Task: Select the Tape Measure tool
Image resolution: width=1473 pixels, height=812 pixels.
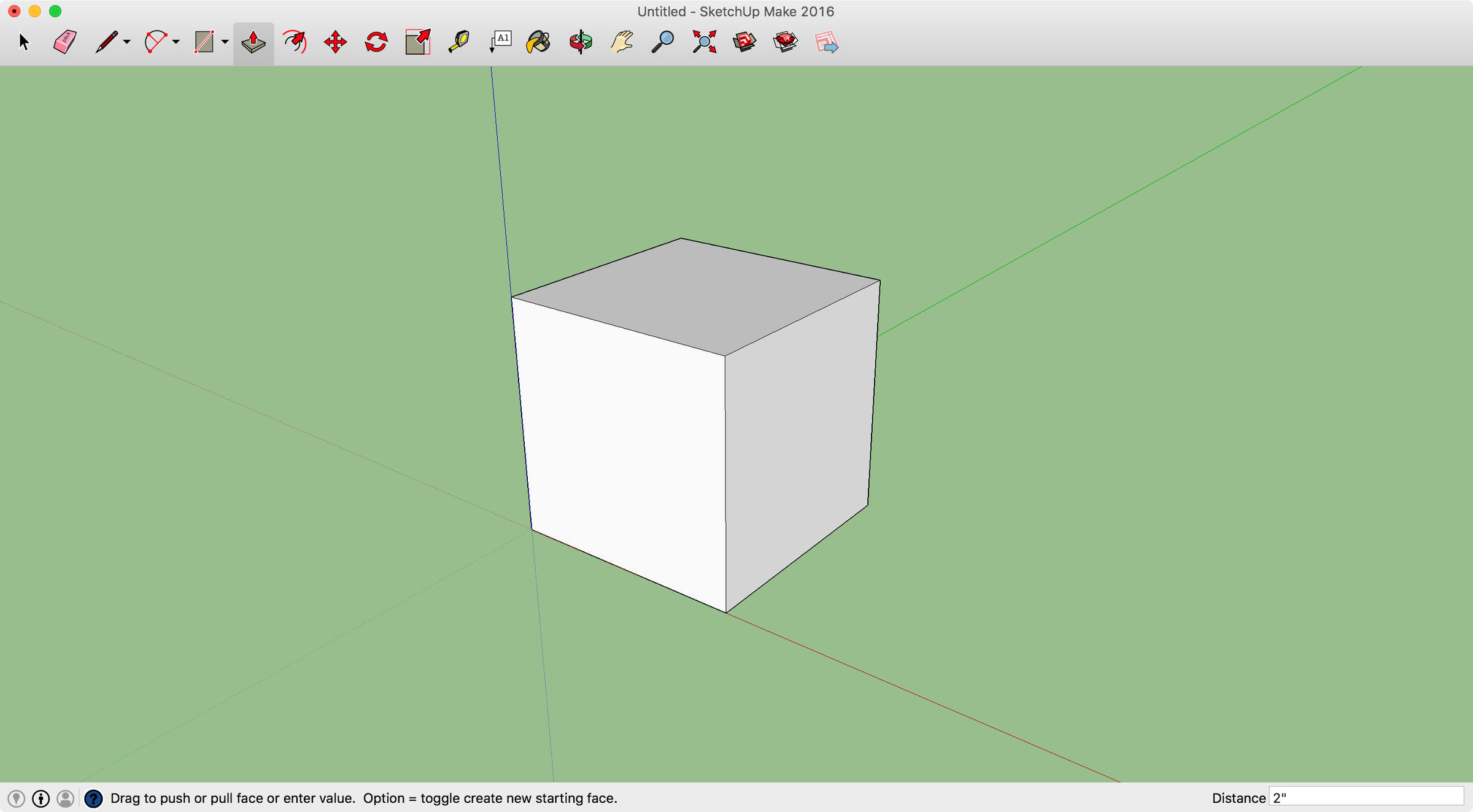Action: pos(458,41)
